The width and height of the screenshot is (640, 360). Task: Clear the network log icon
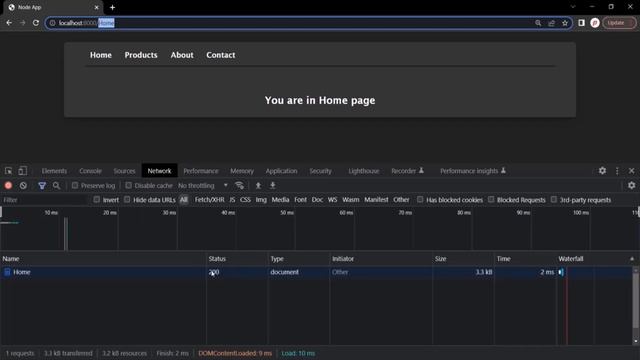[x=23, y=185]
